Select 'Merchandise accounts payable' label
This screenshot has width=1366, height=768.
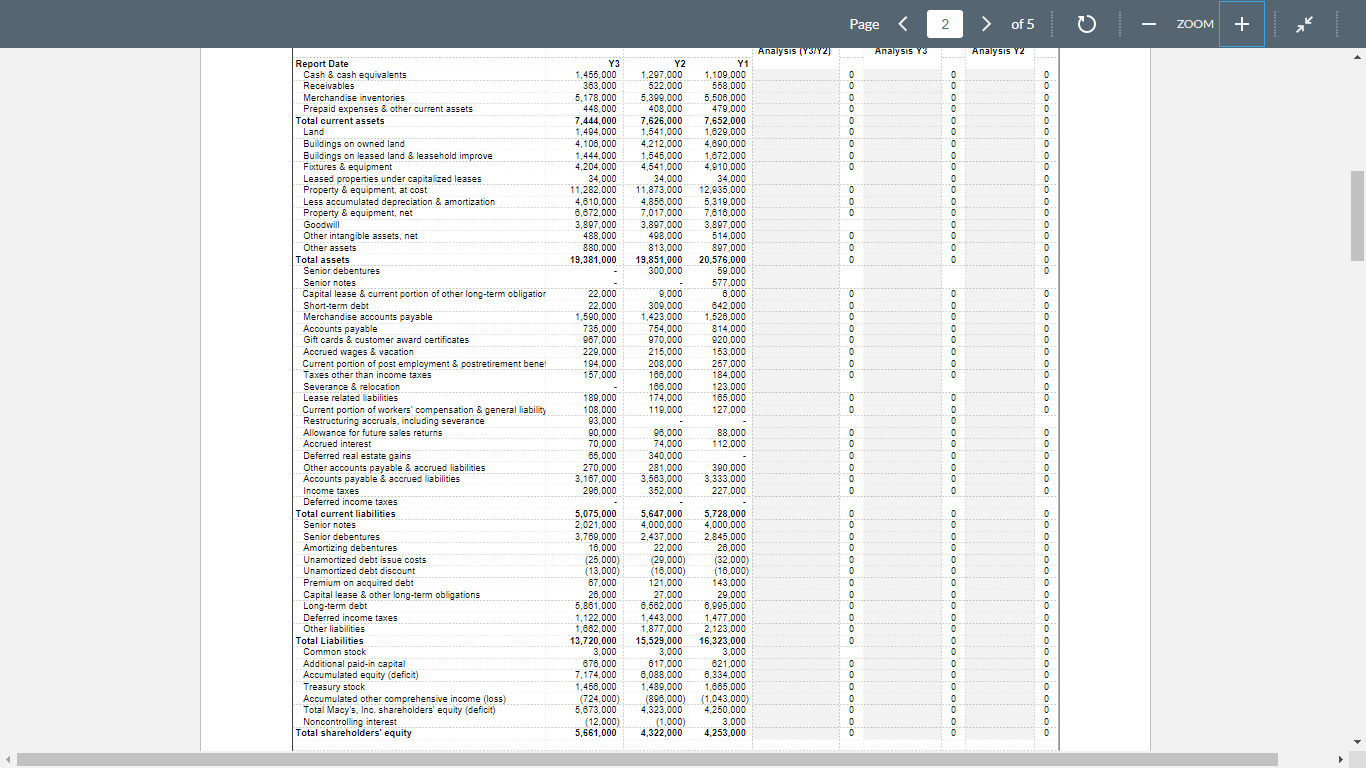(368, 317)
